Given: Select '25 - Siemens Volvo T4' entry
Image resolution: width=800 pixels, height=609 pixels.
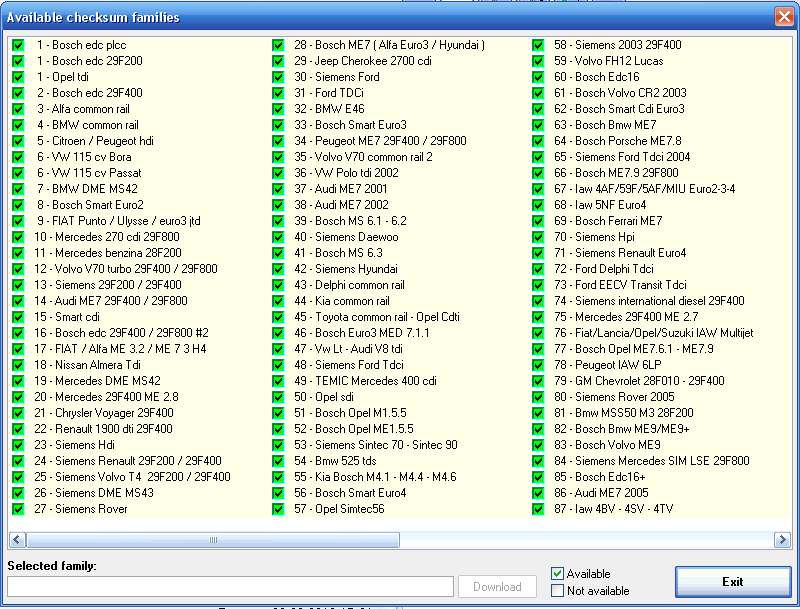Looking at the screenshot, I should point(132,477).
